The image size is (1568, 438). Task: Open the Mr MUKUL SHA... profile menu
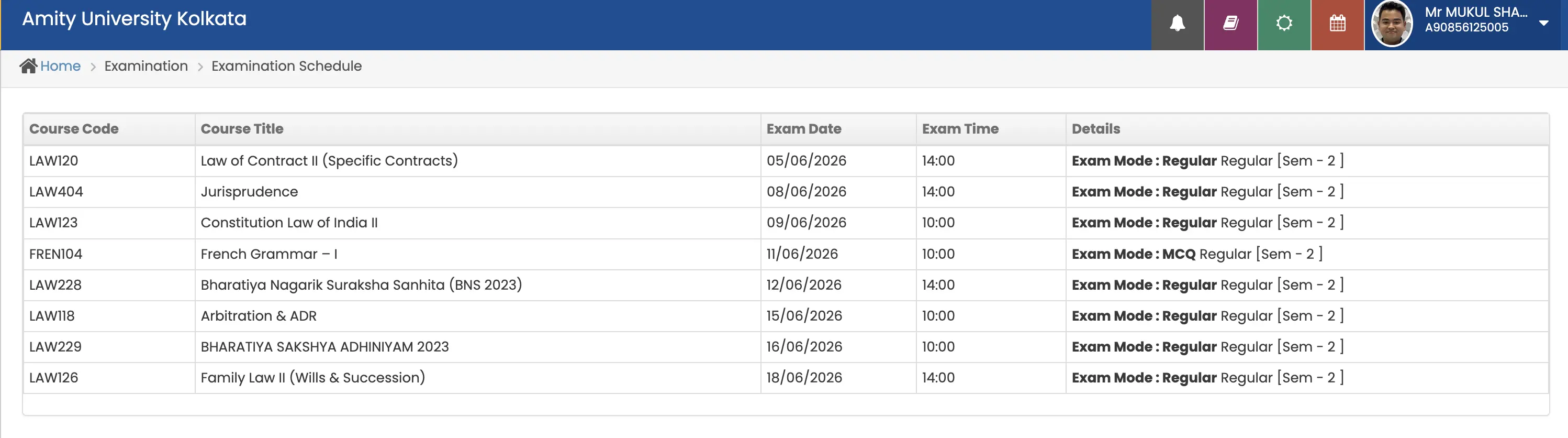click(1475, 12)
